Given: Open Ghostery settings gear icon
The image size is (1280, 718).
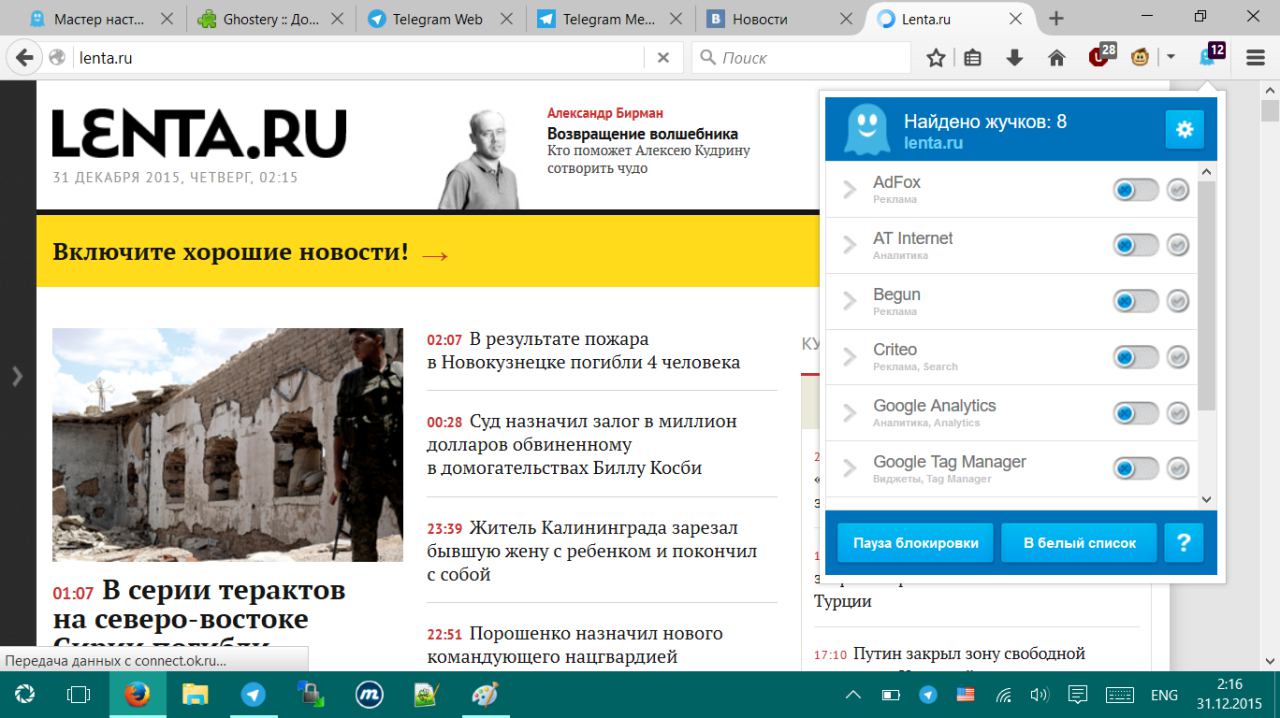Looking at the screenshot, I should pyautogui.click(x=1184, y=129).
